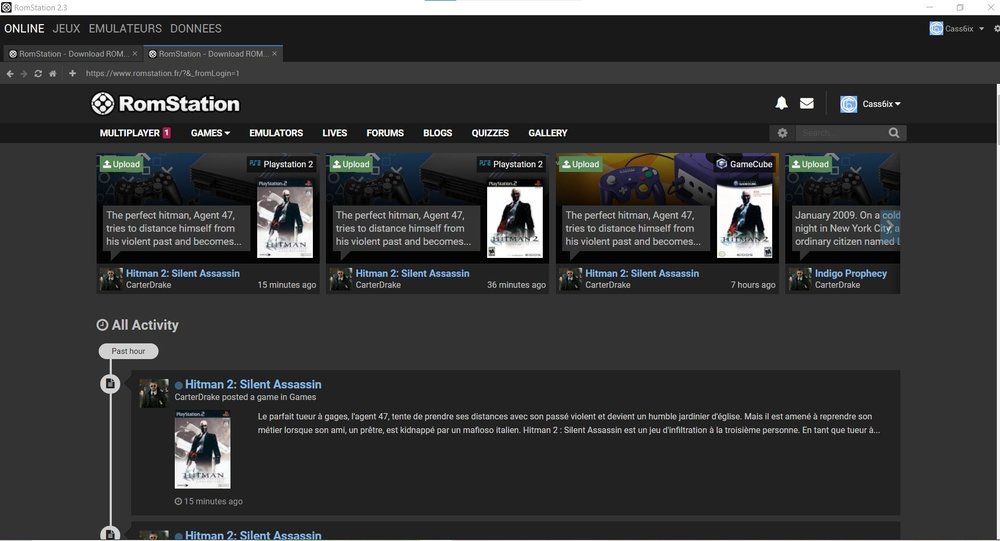The width and height of the screenshot is (1000, 541).
Task: Click Upload badge on GameCube card
Action: tap(580, 164)
